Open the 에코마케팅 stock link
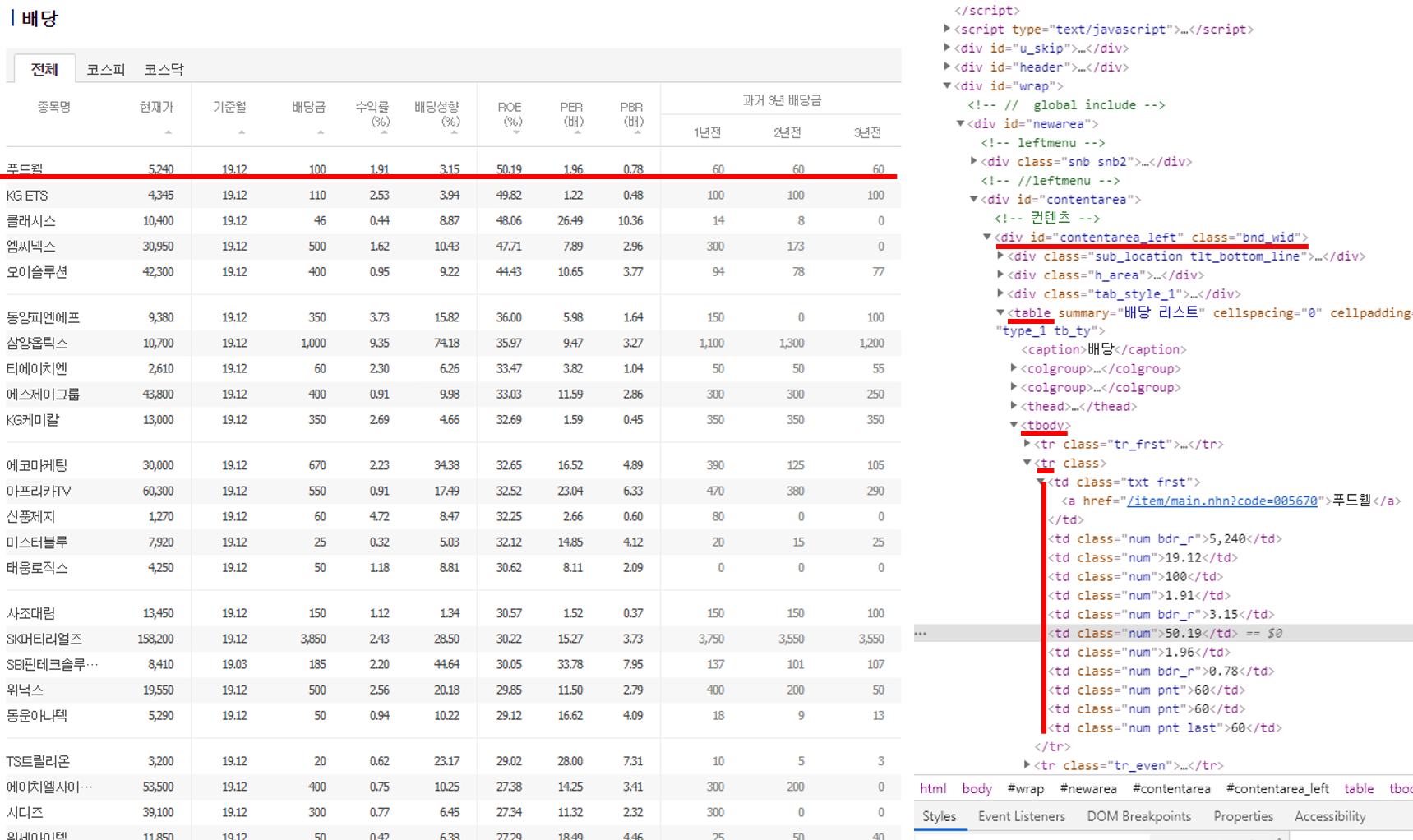This screenshot has width=1413, height=840. (x=37, y=465)
